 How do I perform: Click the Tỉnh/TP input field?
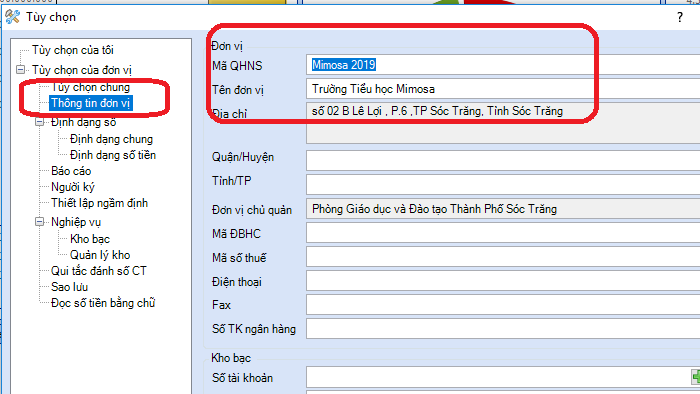[503, 184]
